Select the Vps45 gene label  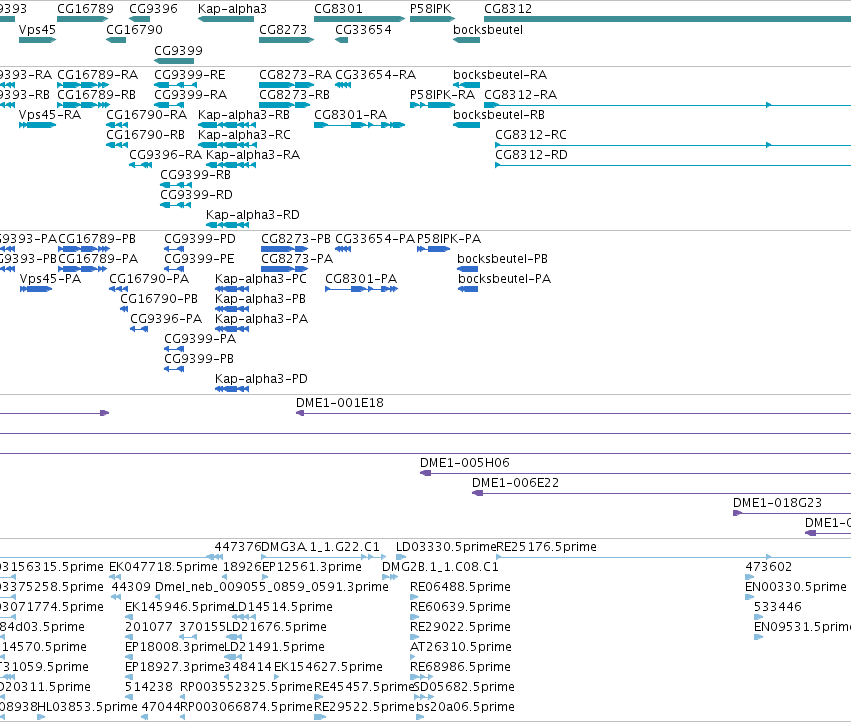[x=37, y=29]
